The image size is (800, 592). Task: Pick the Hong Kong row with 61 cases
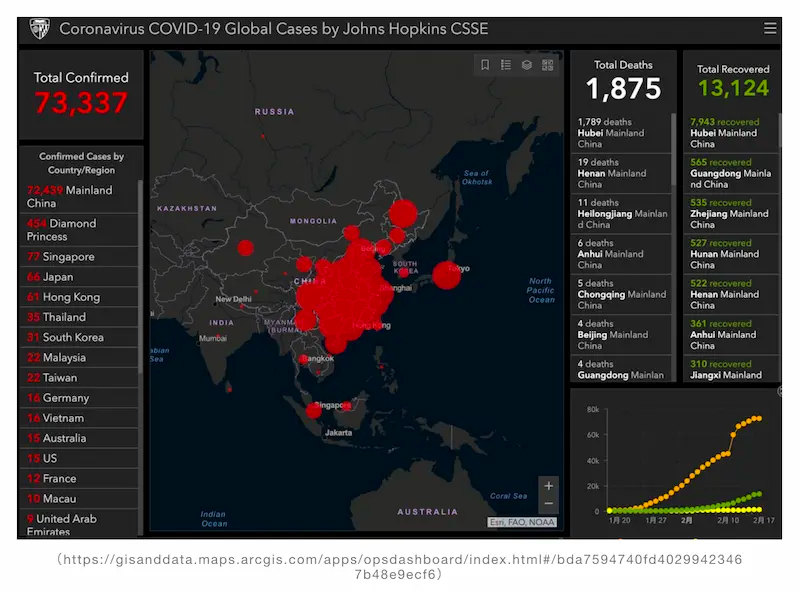coord(79,297)
